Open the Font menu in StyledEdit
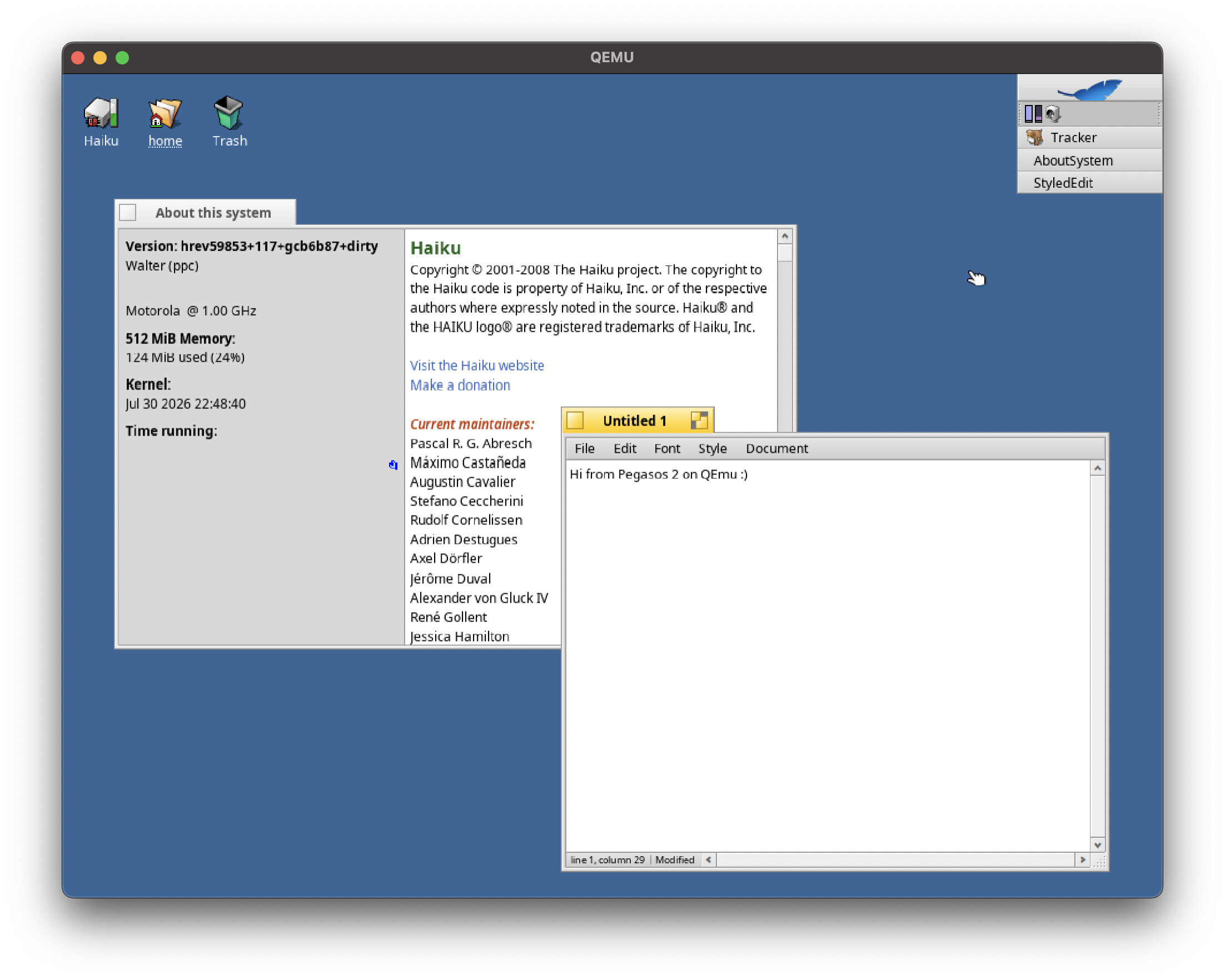Image resolution: width=1225 pixels, height=980 pixels. pyautogui.click(x=667, y=448)
